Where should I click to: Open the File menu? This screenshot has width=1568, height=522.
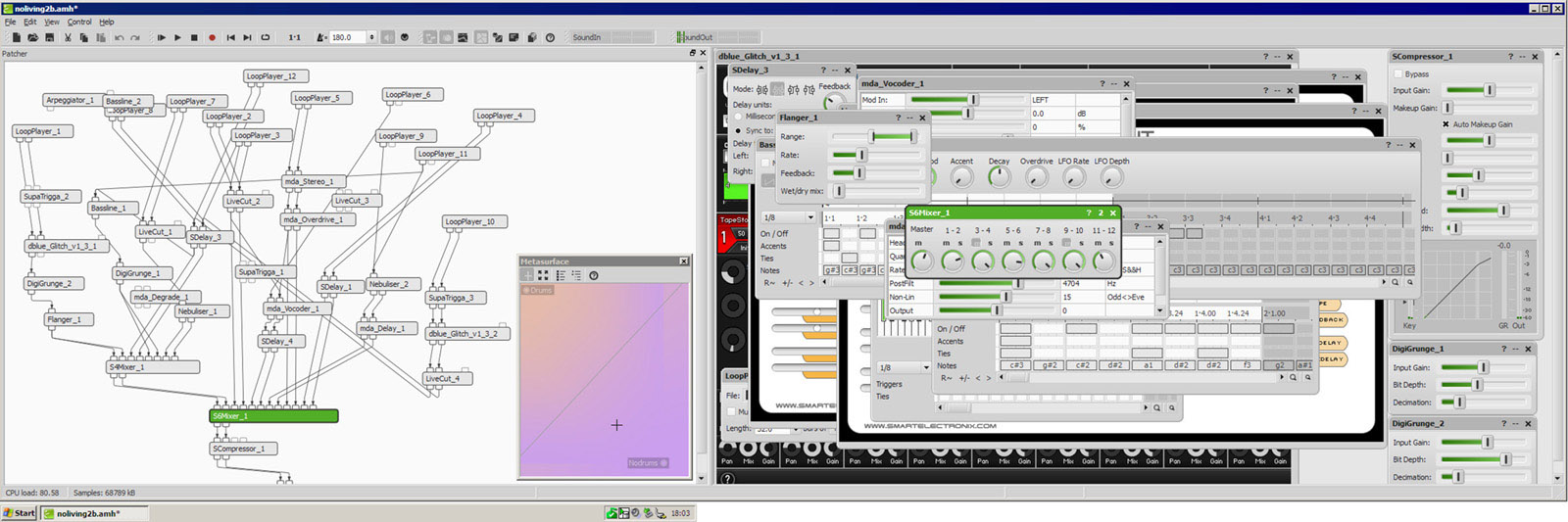[x=10, y=22]
